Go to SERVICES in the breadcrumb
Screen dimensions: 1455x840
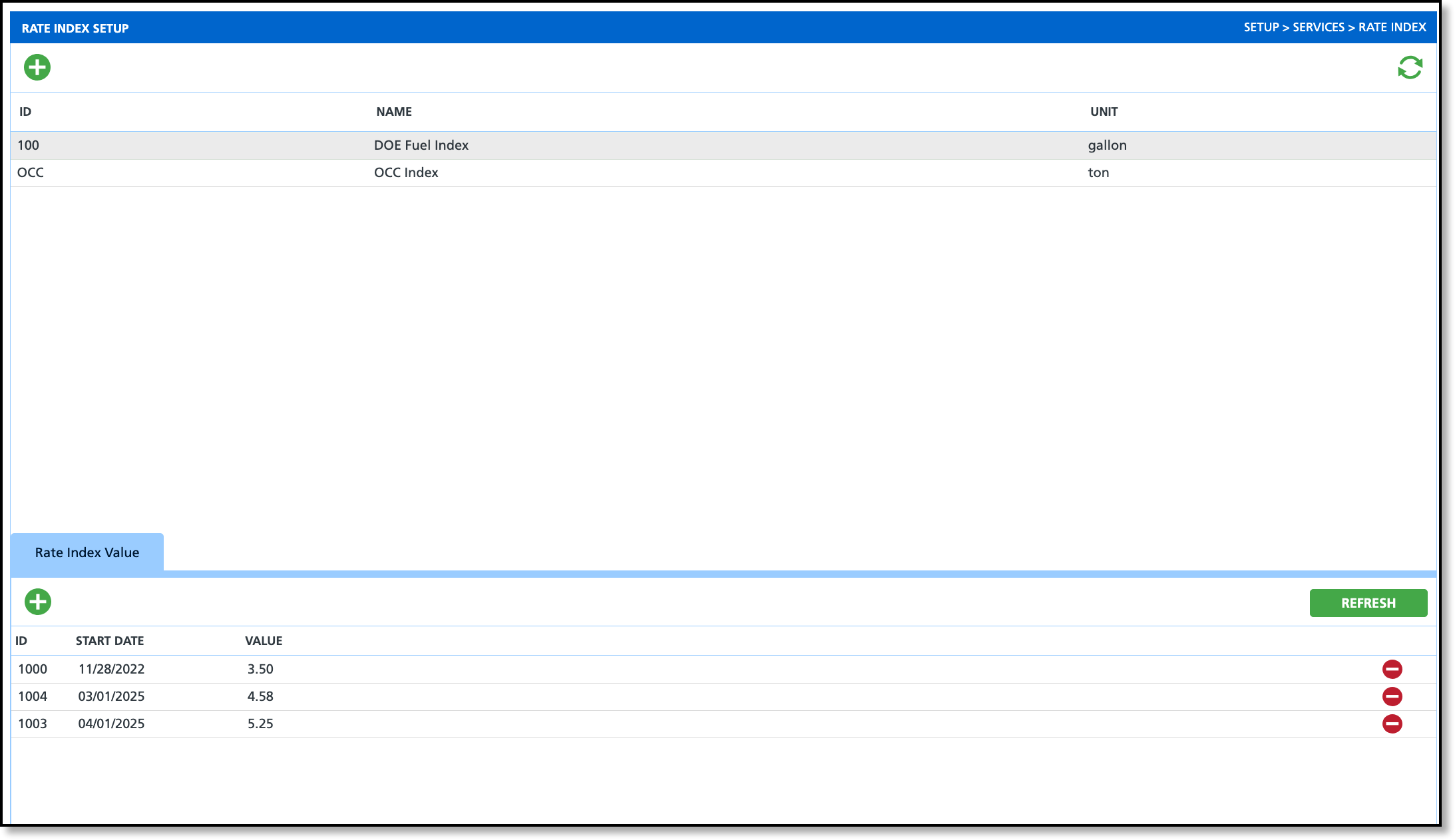coord(1318,27)
